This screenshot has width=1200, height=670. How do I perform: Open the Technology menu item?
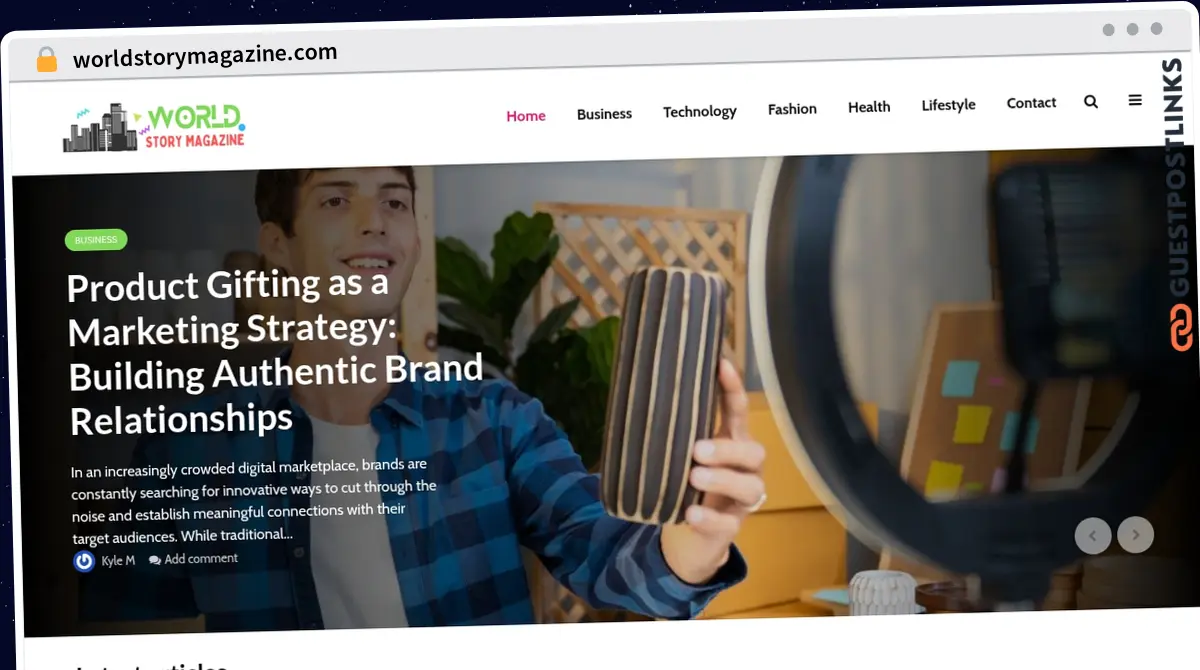tap(700, 111)
